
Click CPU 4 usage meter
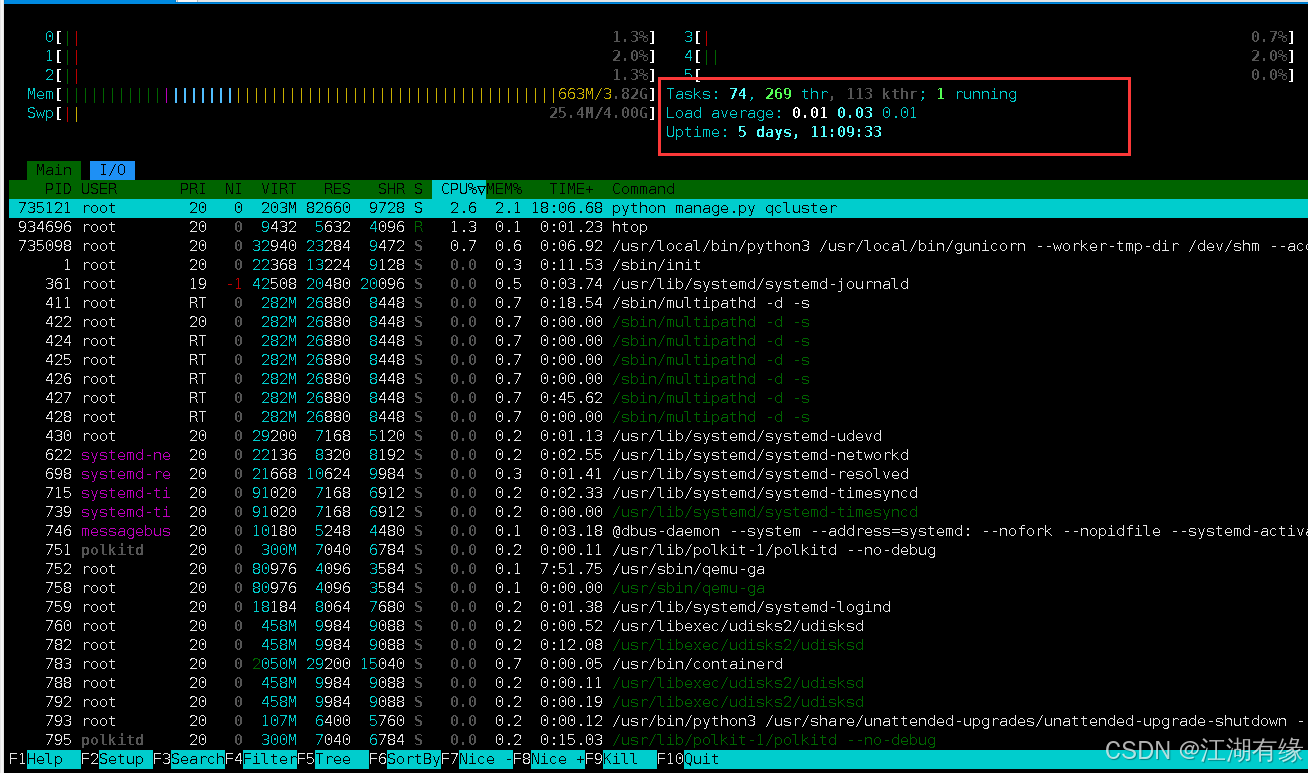point(989,56)
